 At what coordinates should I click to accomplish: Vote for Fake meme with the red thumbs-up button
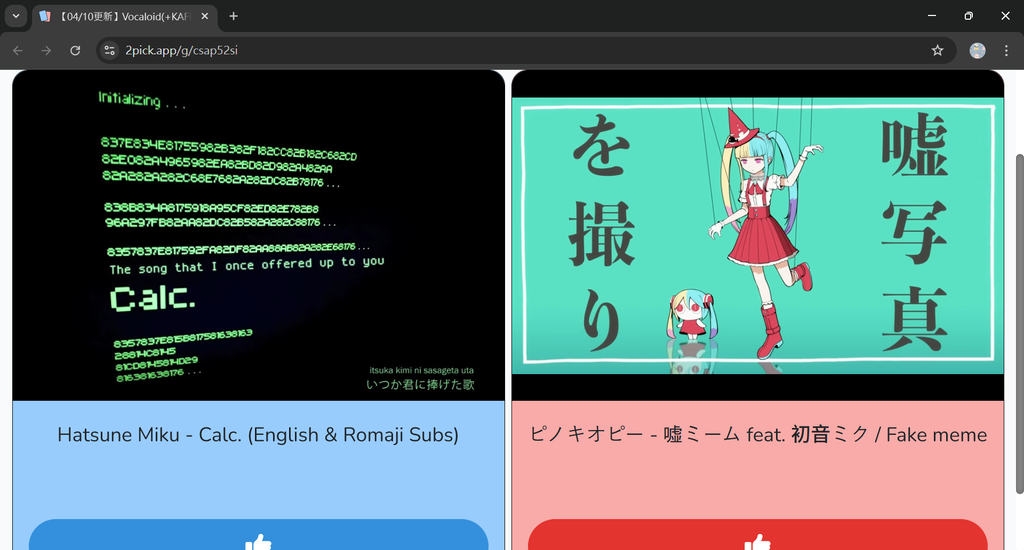[758, 536]
